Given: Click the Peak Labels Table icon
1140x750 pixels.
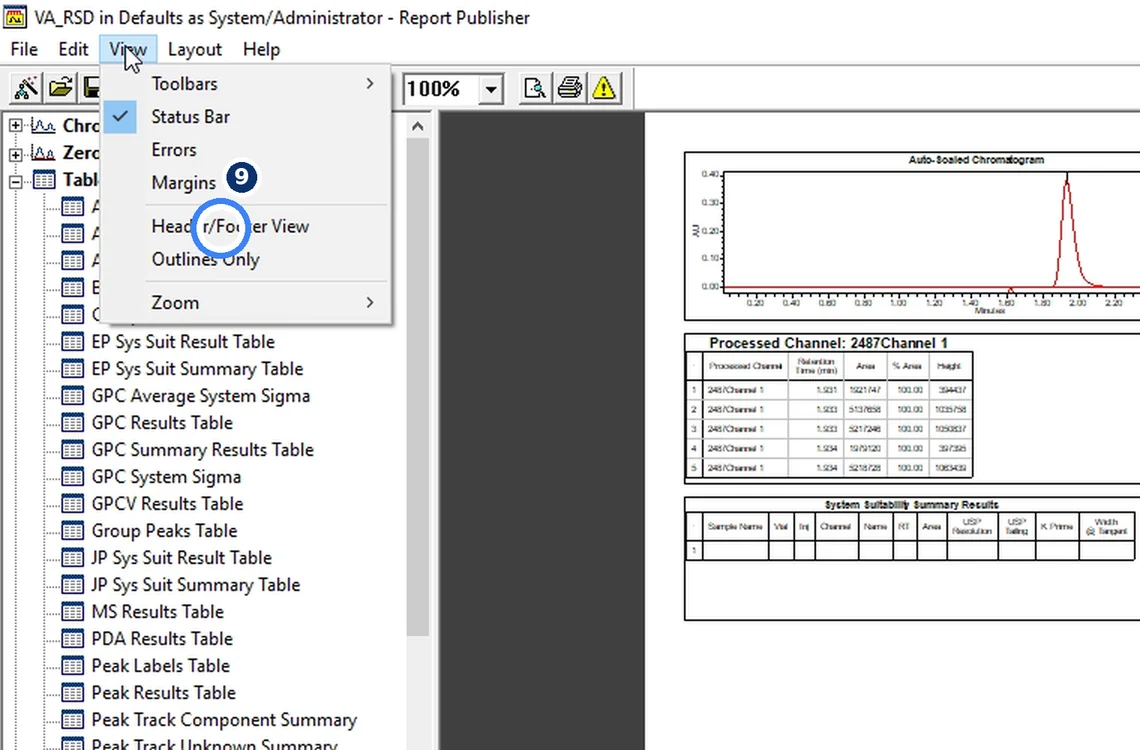Looking at the screenshot, I should (72, 665).
